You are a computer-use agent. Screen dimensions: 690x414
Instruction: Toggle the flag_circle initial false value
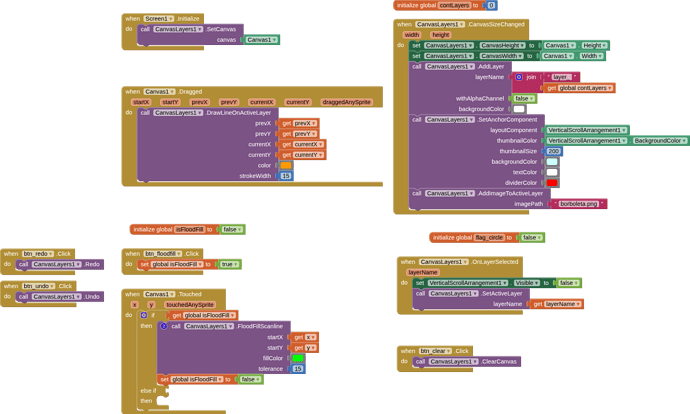point(532,238)
